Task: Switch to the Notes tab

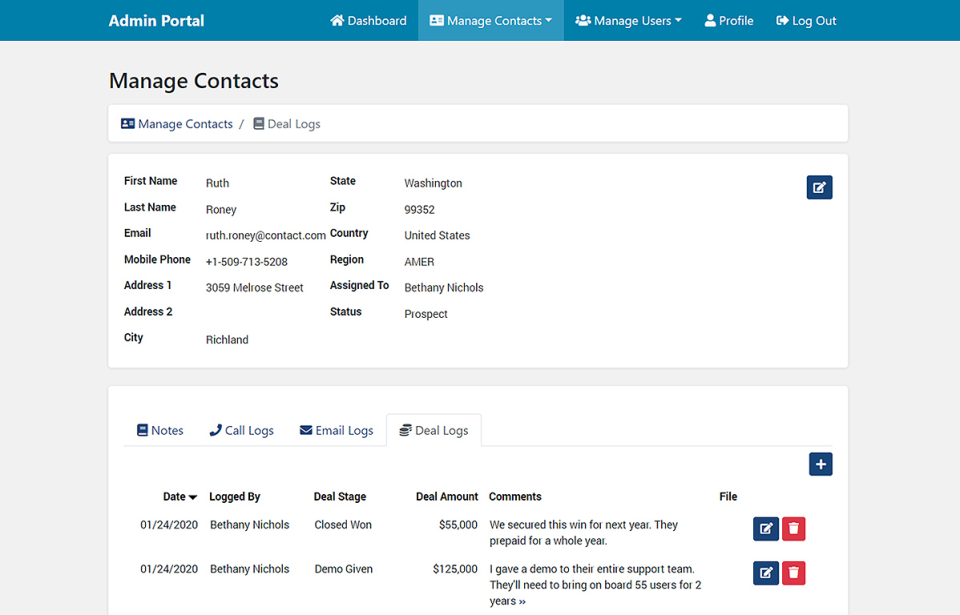Action: pyautogui.click(x=160, y=430)
